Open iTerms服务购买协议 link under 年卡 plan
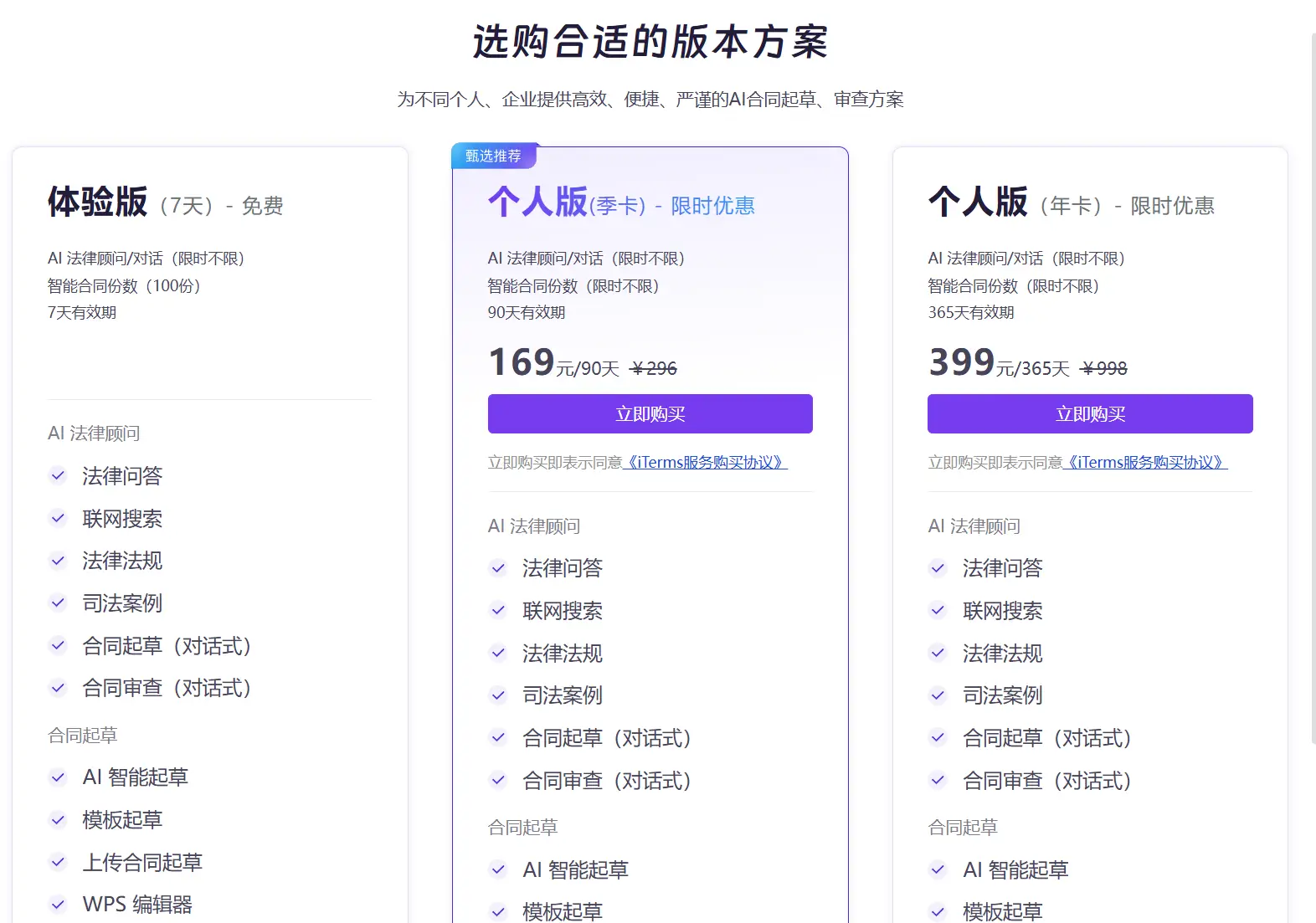This screenshot has width=1316, height=923. (1145, 463)
